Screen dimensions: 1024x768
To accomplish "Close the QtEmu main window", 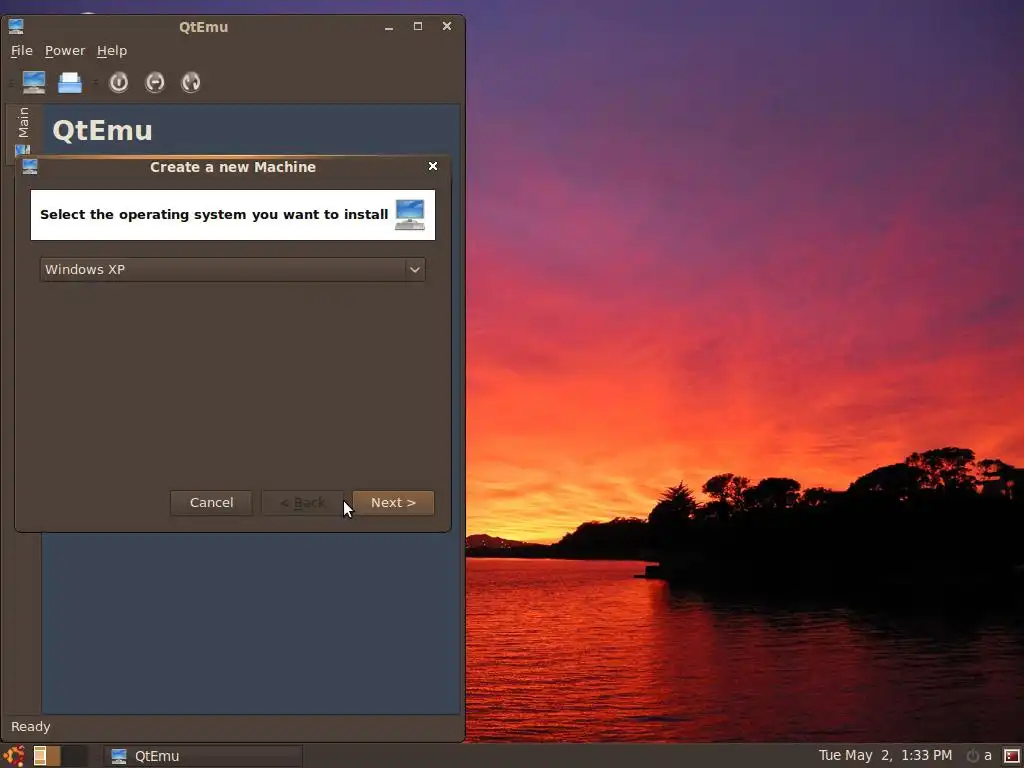I will tap(447, 26).
